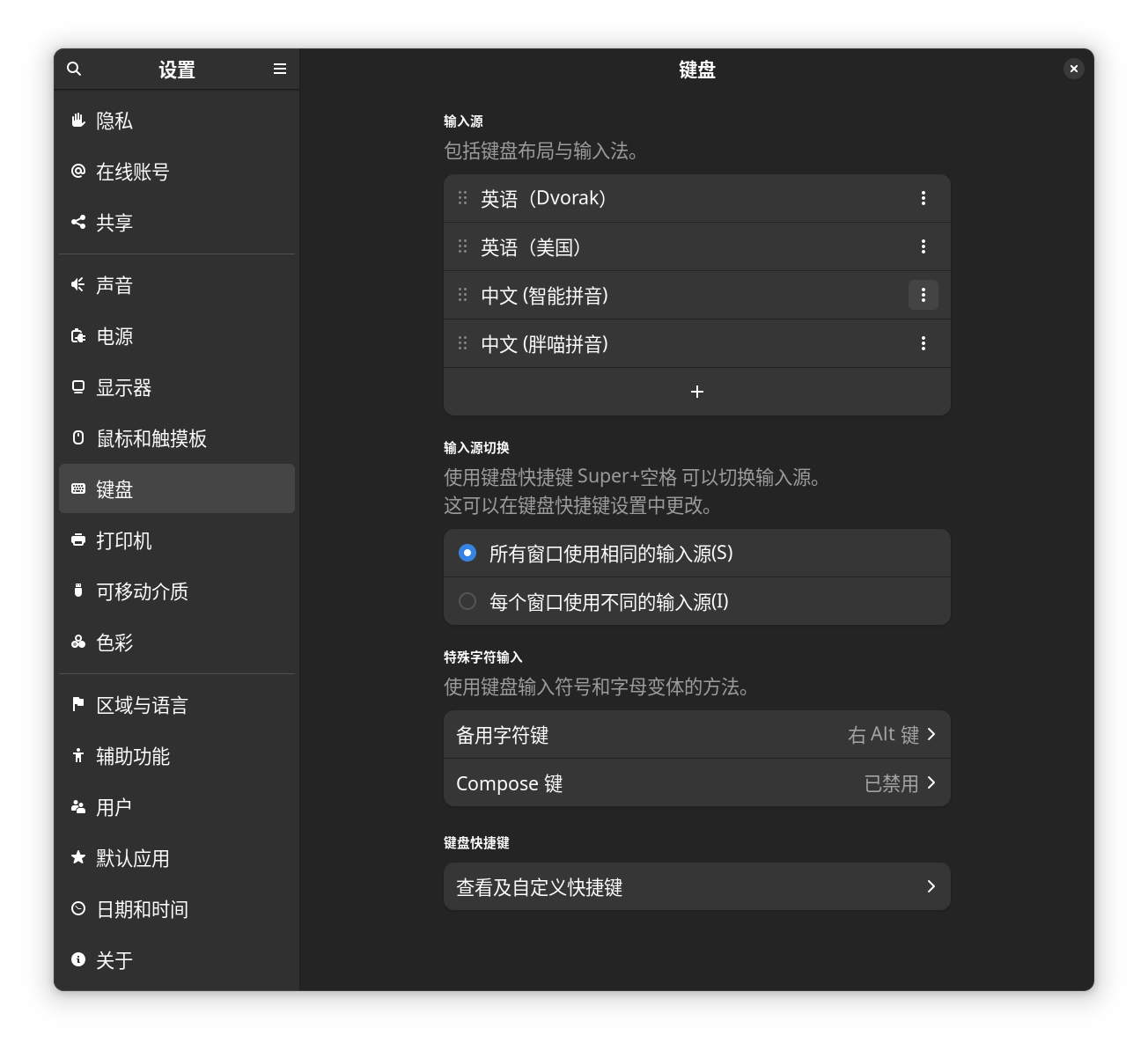Grab the drag handle of 英语 (Dvorak)
This screenshot has height=1050, width=1148.
462,198
